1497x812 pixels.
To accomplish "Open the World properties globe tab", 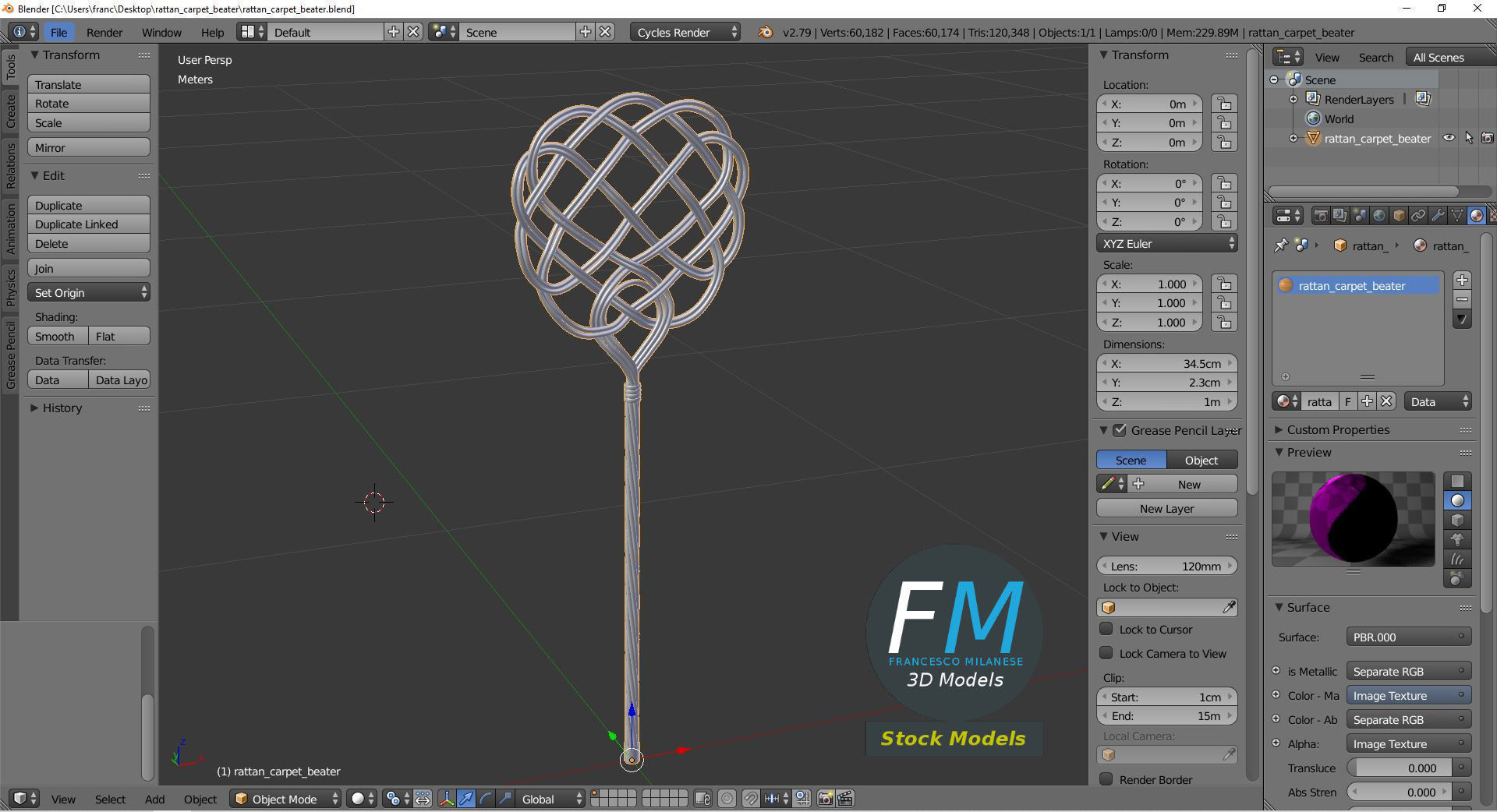I will click(x=1379, y=216).
